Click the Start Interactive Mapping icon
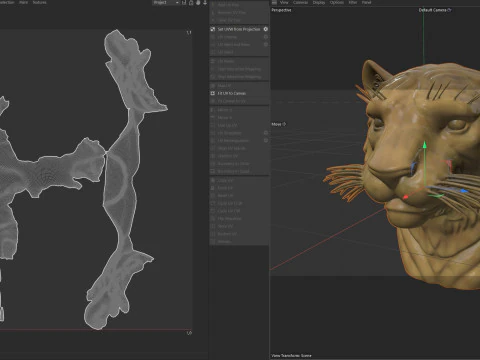 (213, 69)
